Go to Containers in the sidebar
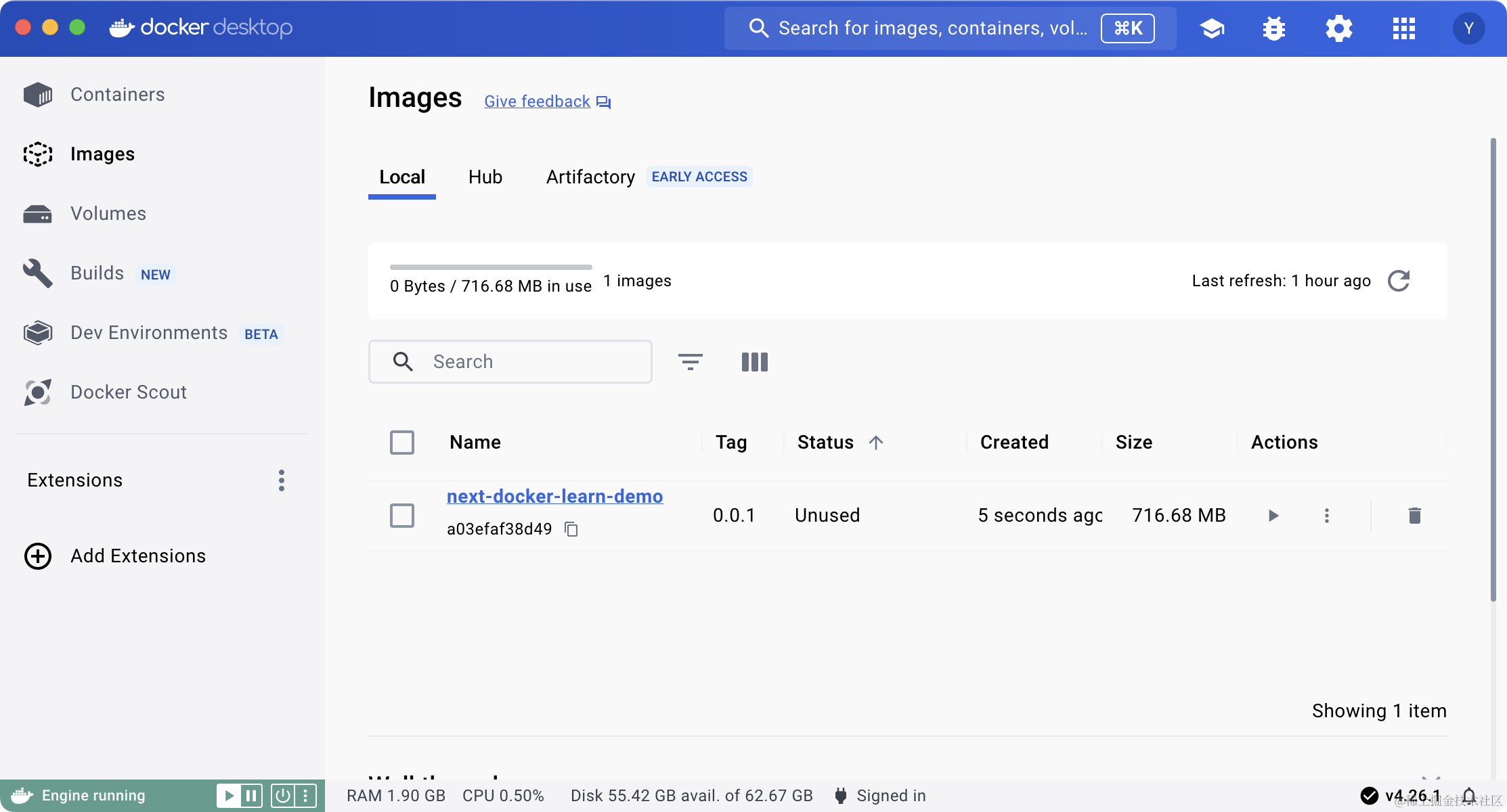This screenshot has height=812, width=1507. (117, 95)
